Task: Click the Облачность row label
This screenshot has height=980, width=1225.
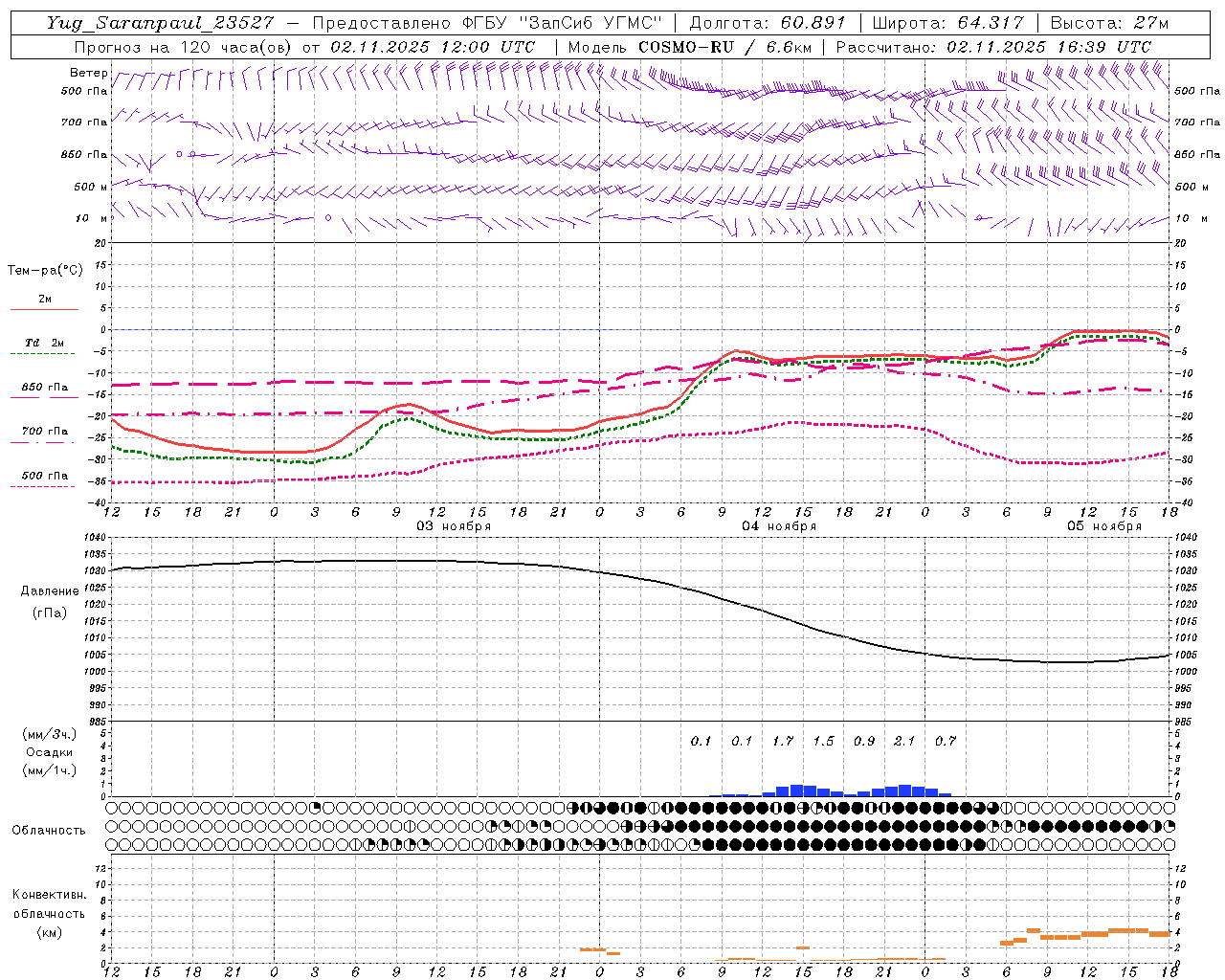Action: pos(49,830)
